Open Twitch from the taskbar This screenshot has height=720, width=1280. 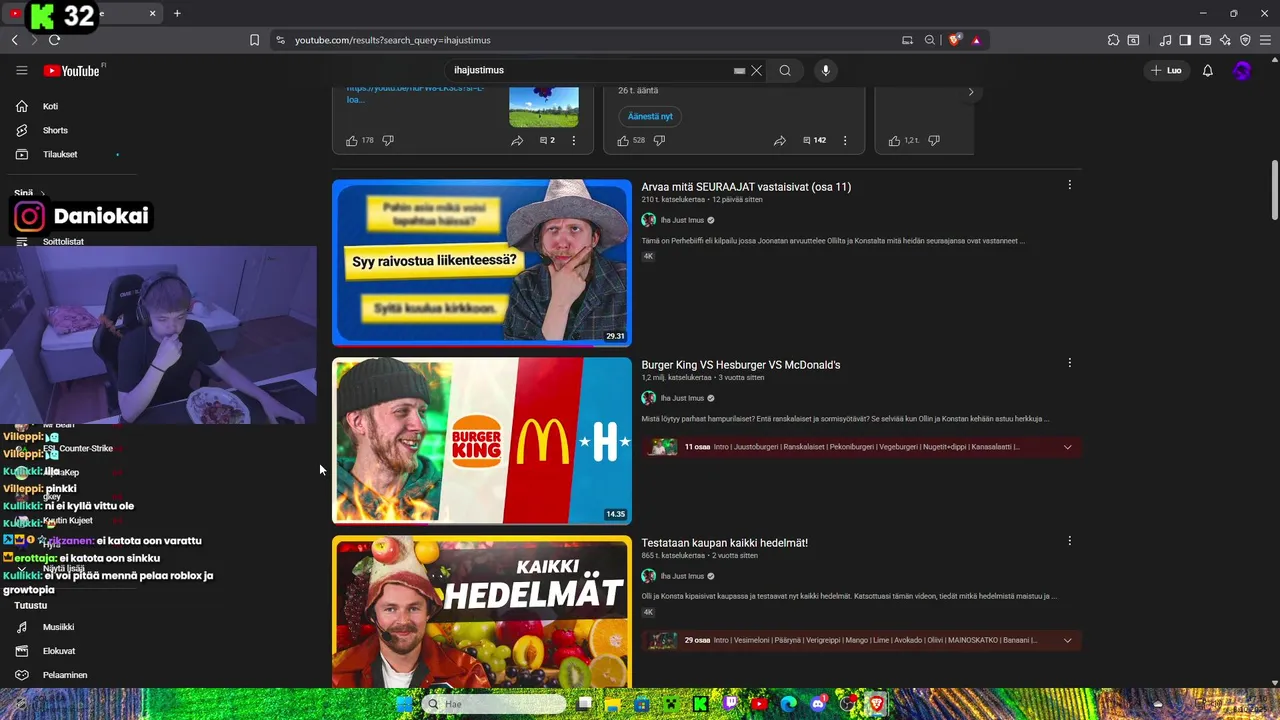[x=731, y=704]
